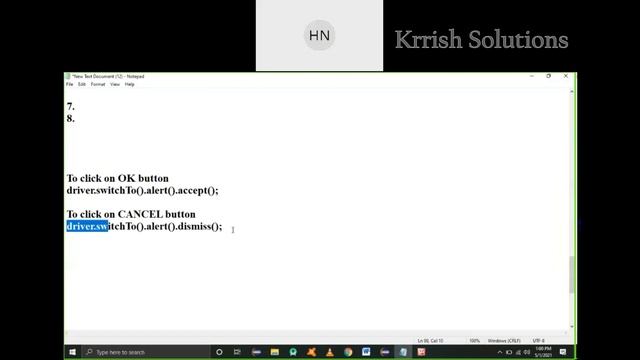Switch to Notepad taskbar icon
This screenshot has width=640, height=360.
pos(403,352)
